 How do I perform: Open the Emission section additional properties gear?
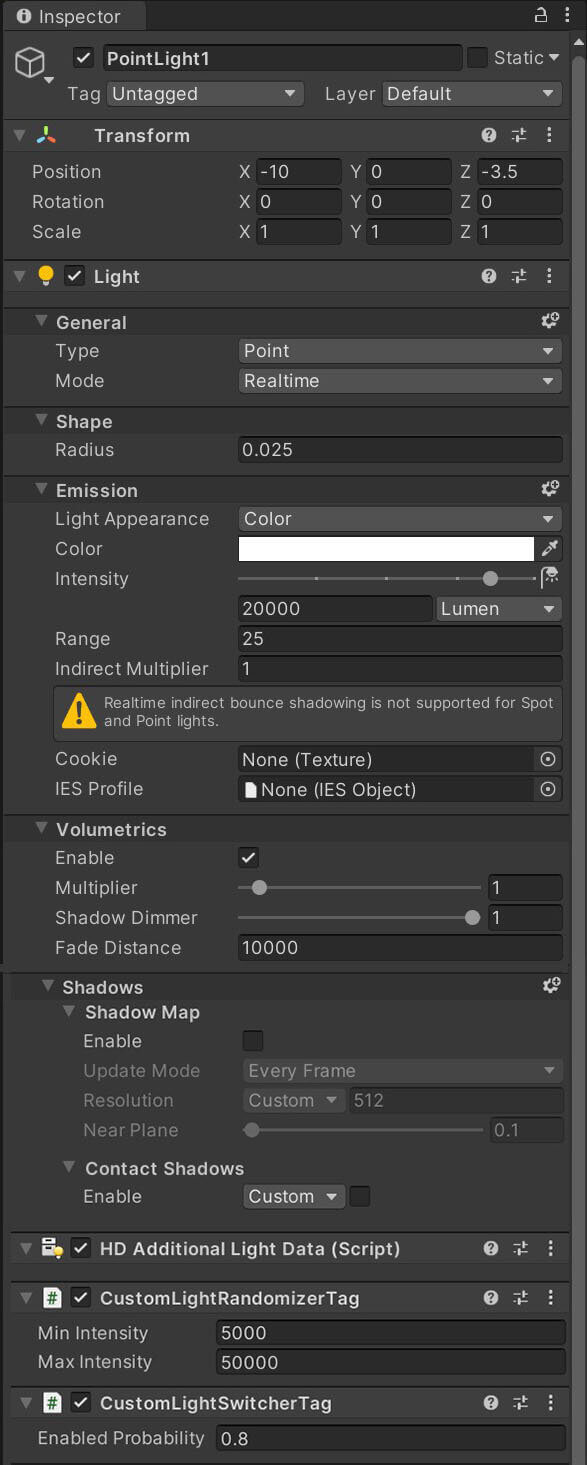550,490
